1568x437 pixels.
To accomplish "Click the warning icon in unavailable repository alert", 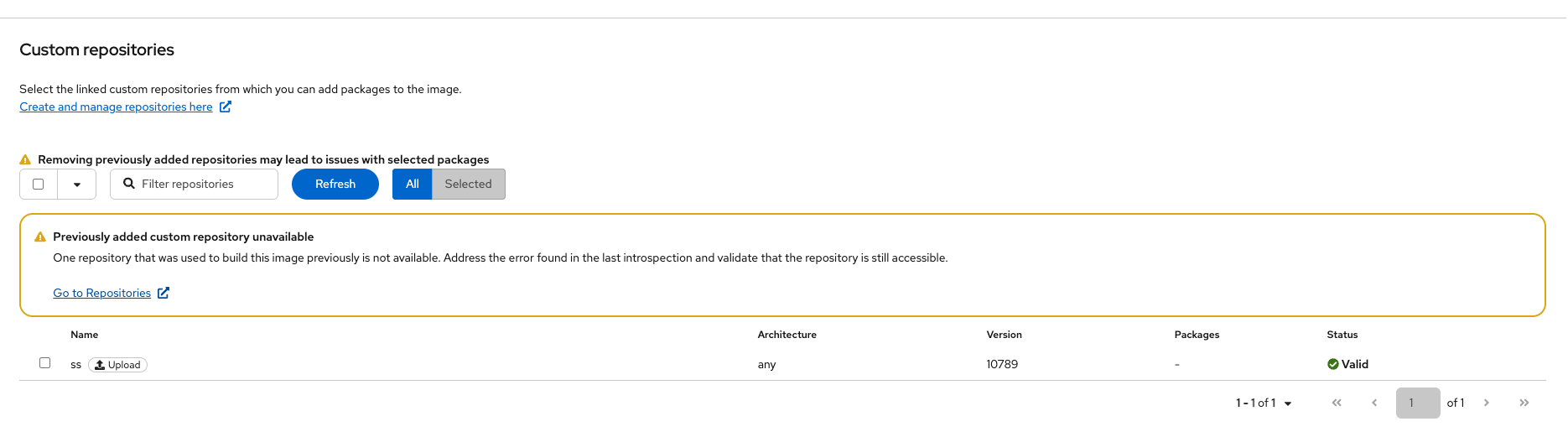I will click(39, 237).
